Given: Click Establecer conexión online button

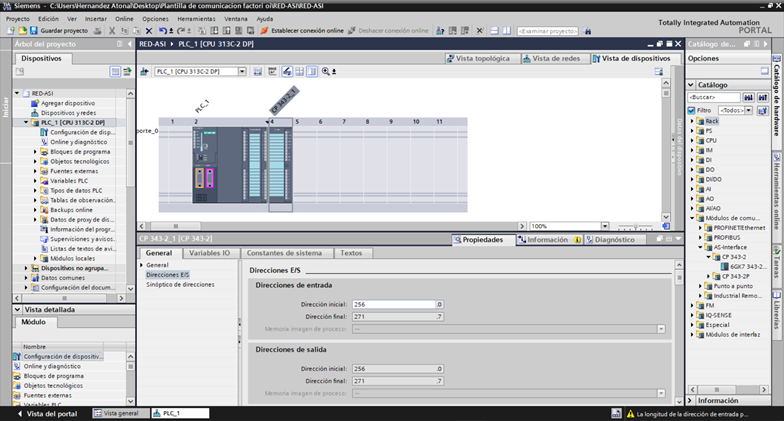Looking at the screenshot, I should pyautogui.click(x=302, y=30).
